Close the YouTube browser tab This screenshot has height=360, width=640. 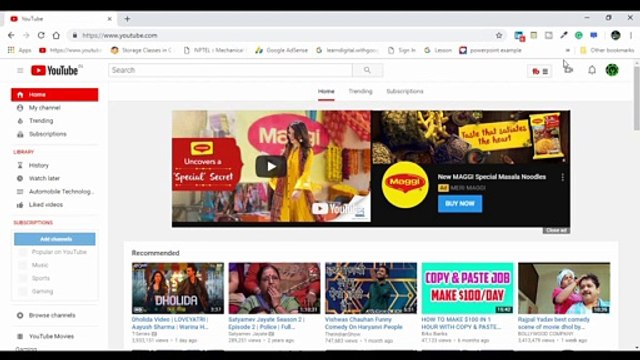[109, 19]
